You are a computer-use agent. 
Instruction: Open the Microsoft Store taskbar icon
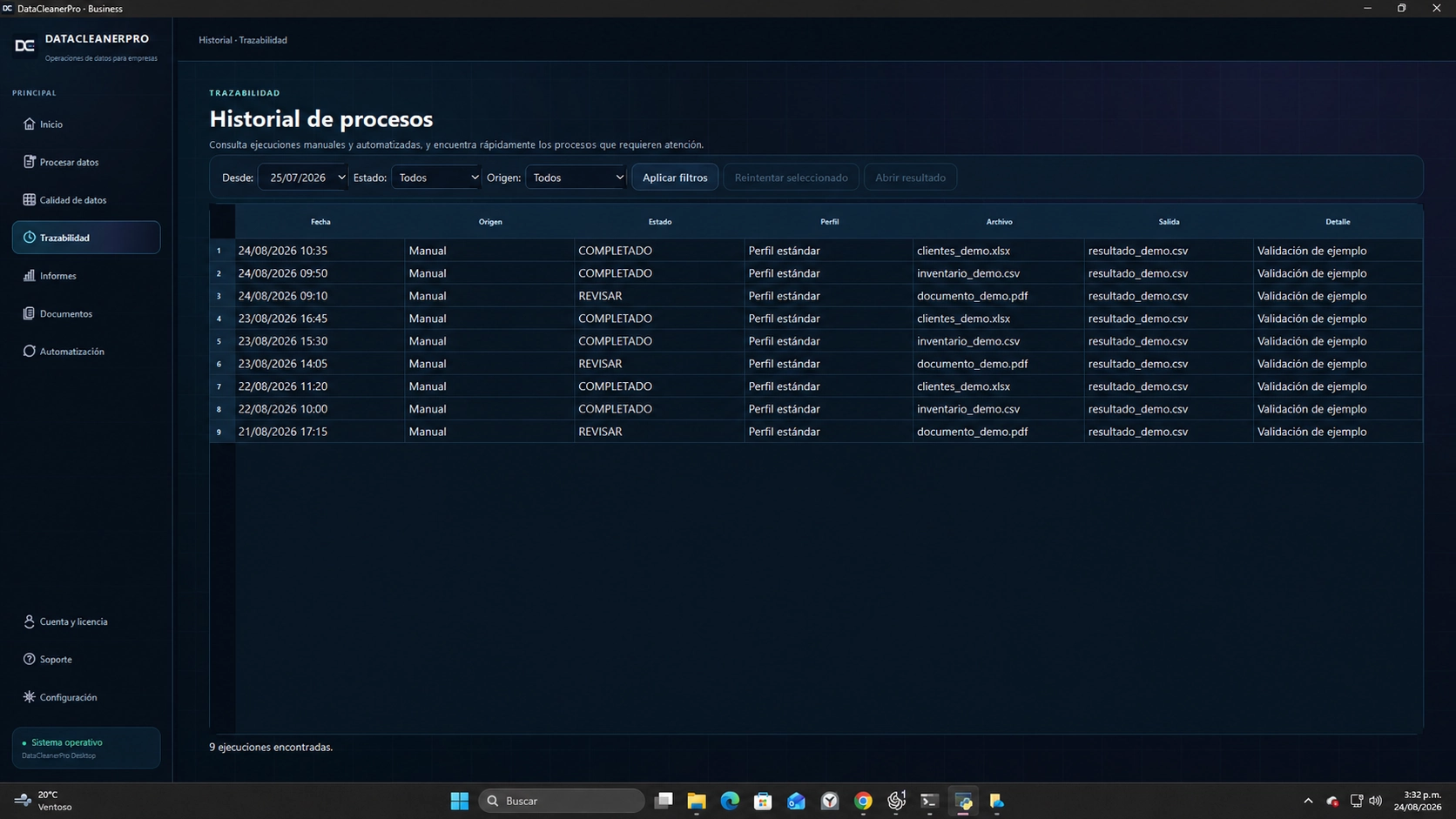coord(763,801)
